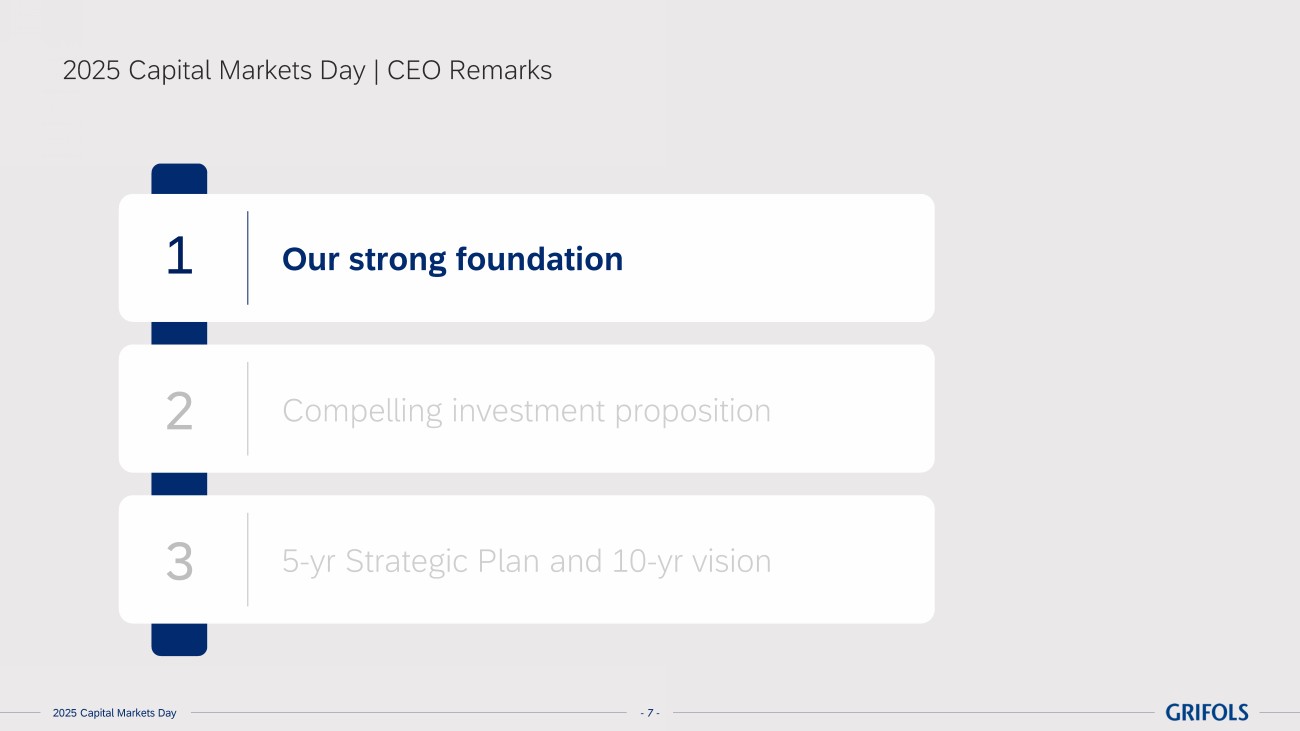Click the vertical divider in card 1

click(x=247, y=257)
